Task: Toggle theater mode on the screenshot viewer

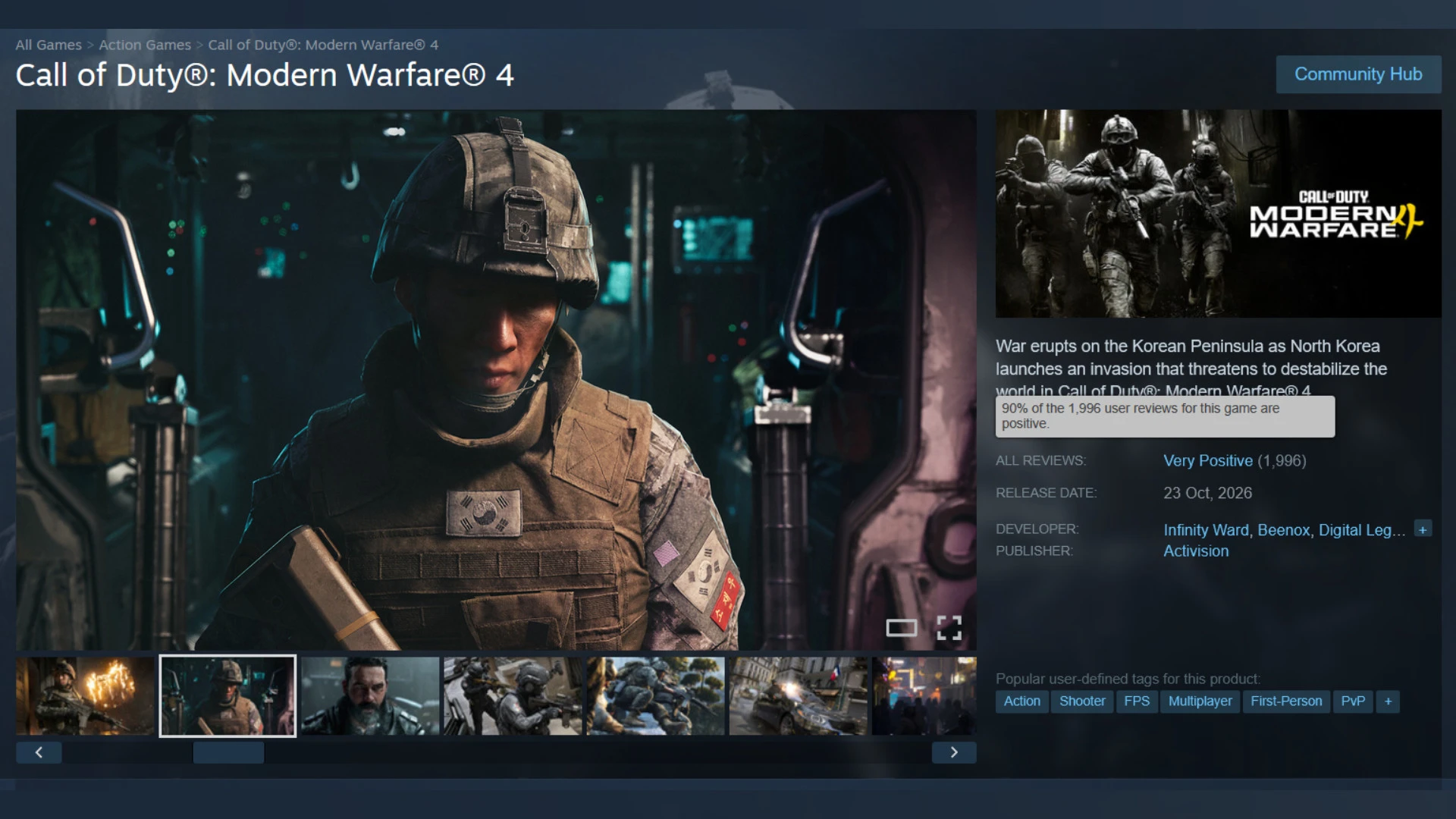Action: tap(902, 628)
